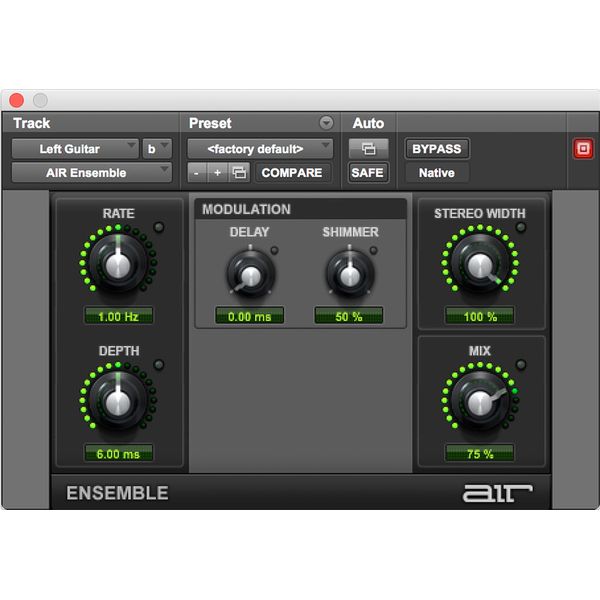600x600 pixels.
Task: Click the Preset header label
Action: [x=210, y=123]
